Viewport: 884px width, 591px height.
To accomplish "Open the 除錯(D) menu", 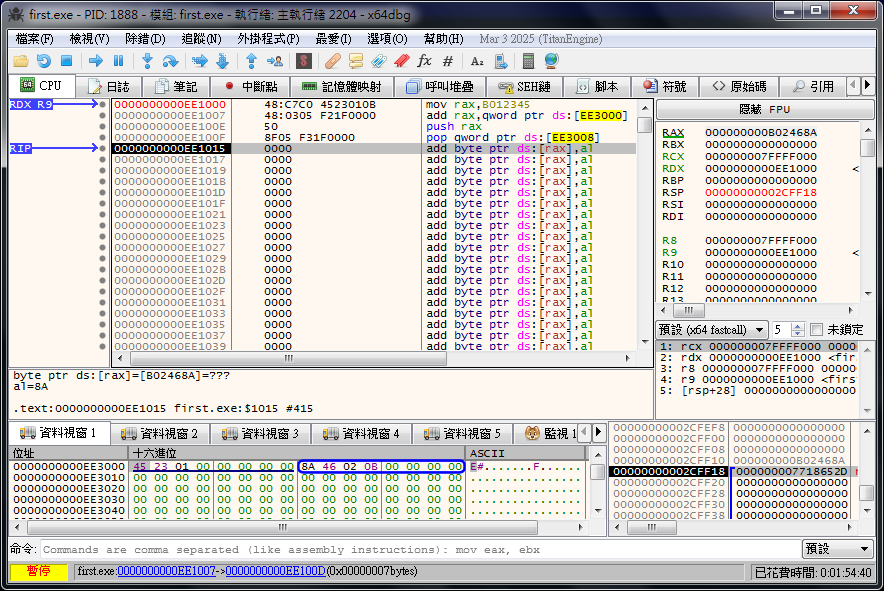I will tap(145, 39).
